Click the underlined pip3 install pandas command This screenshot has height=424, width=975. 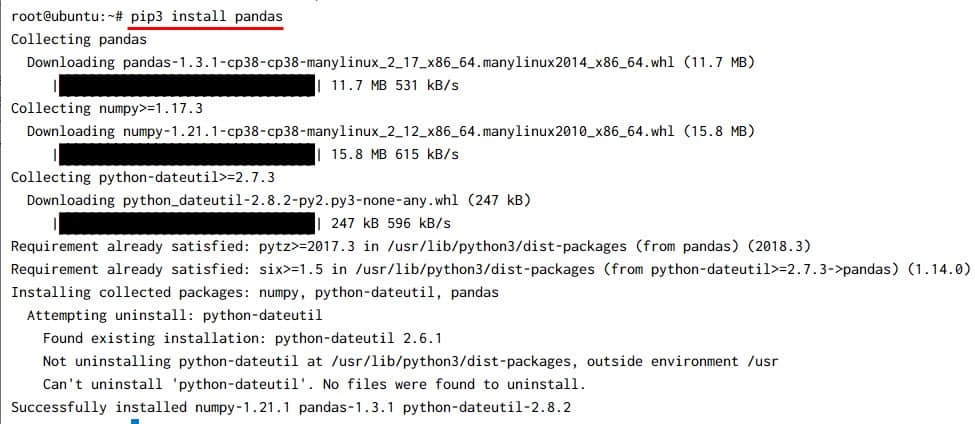(206, 17)
